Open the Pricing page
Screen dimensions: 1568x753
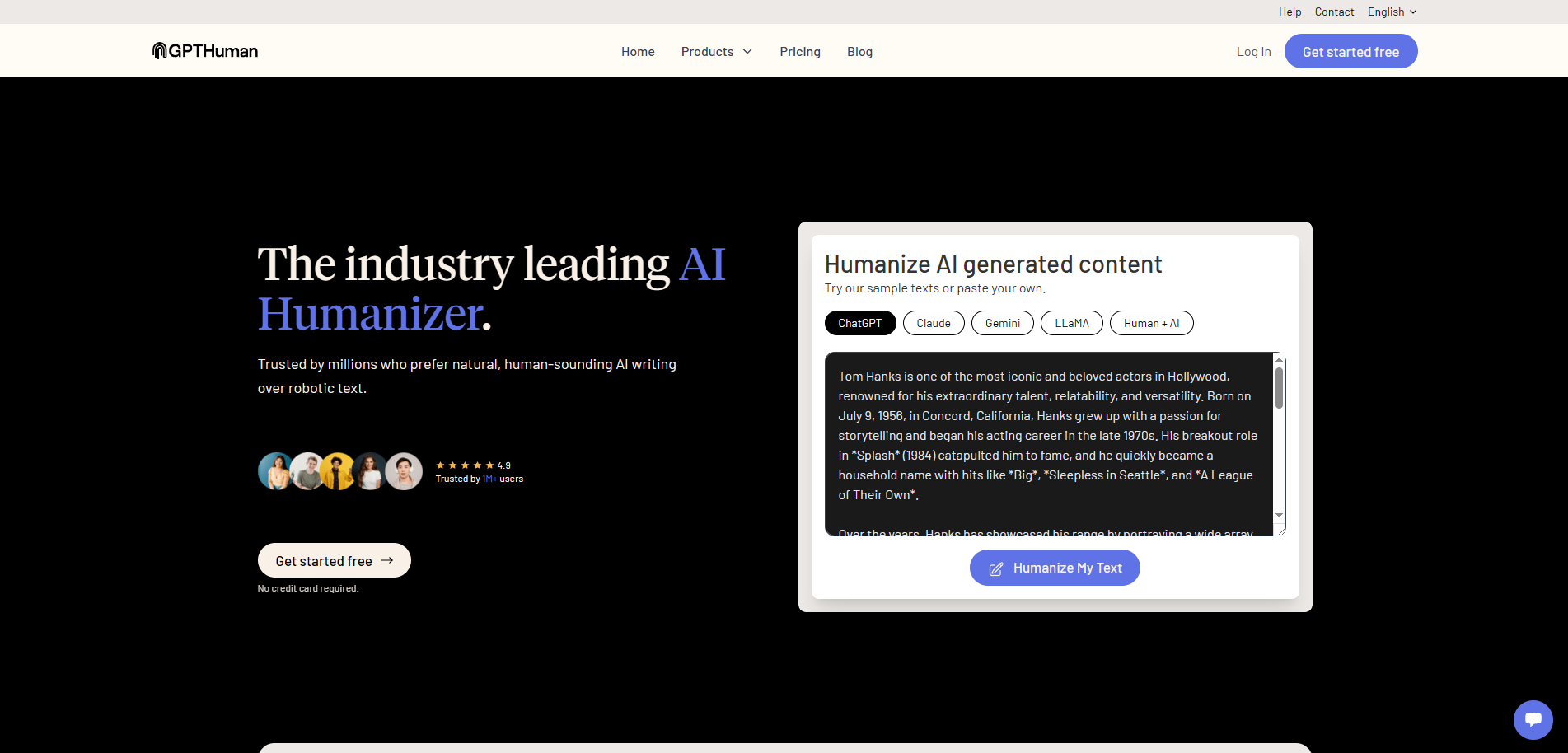tap(800, 51)
